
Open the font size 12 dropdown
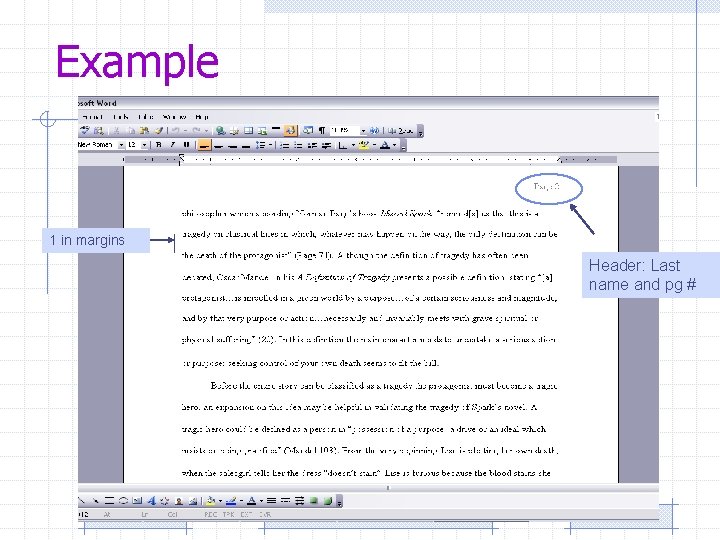coord(144,145)
